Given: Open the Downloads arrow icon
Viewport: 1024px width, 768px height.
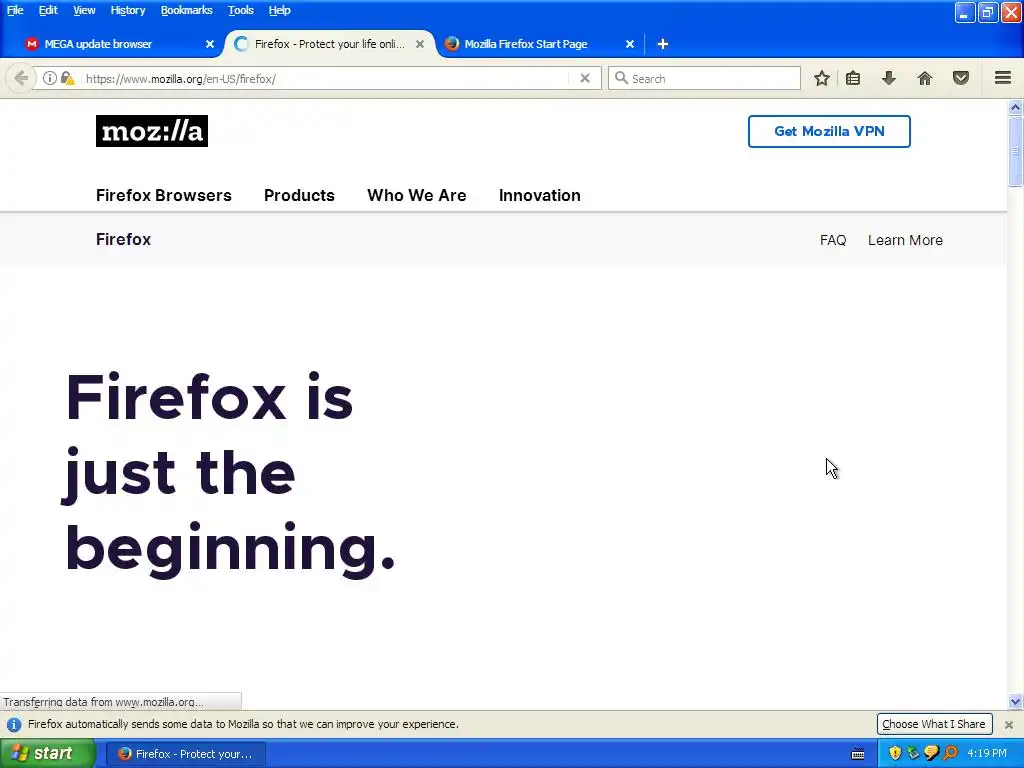Looking at the screenshot, I should (x=889, y=78).
